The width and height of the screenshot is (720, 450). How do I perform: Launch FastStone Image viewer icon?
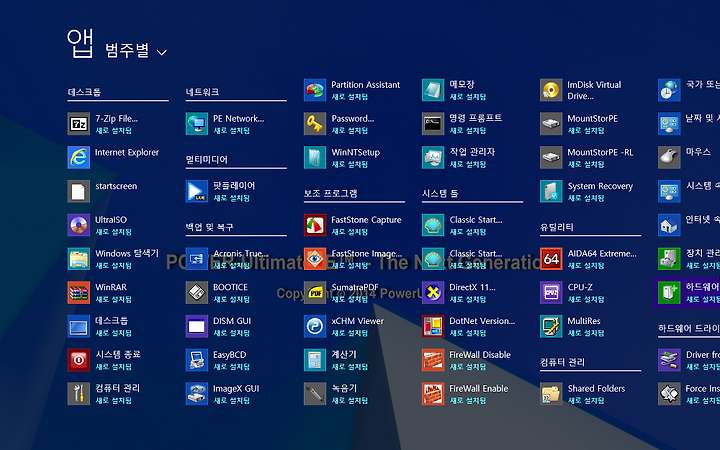[315, 259]
